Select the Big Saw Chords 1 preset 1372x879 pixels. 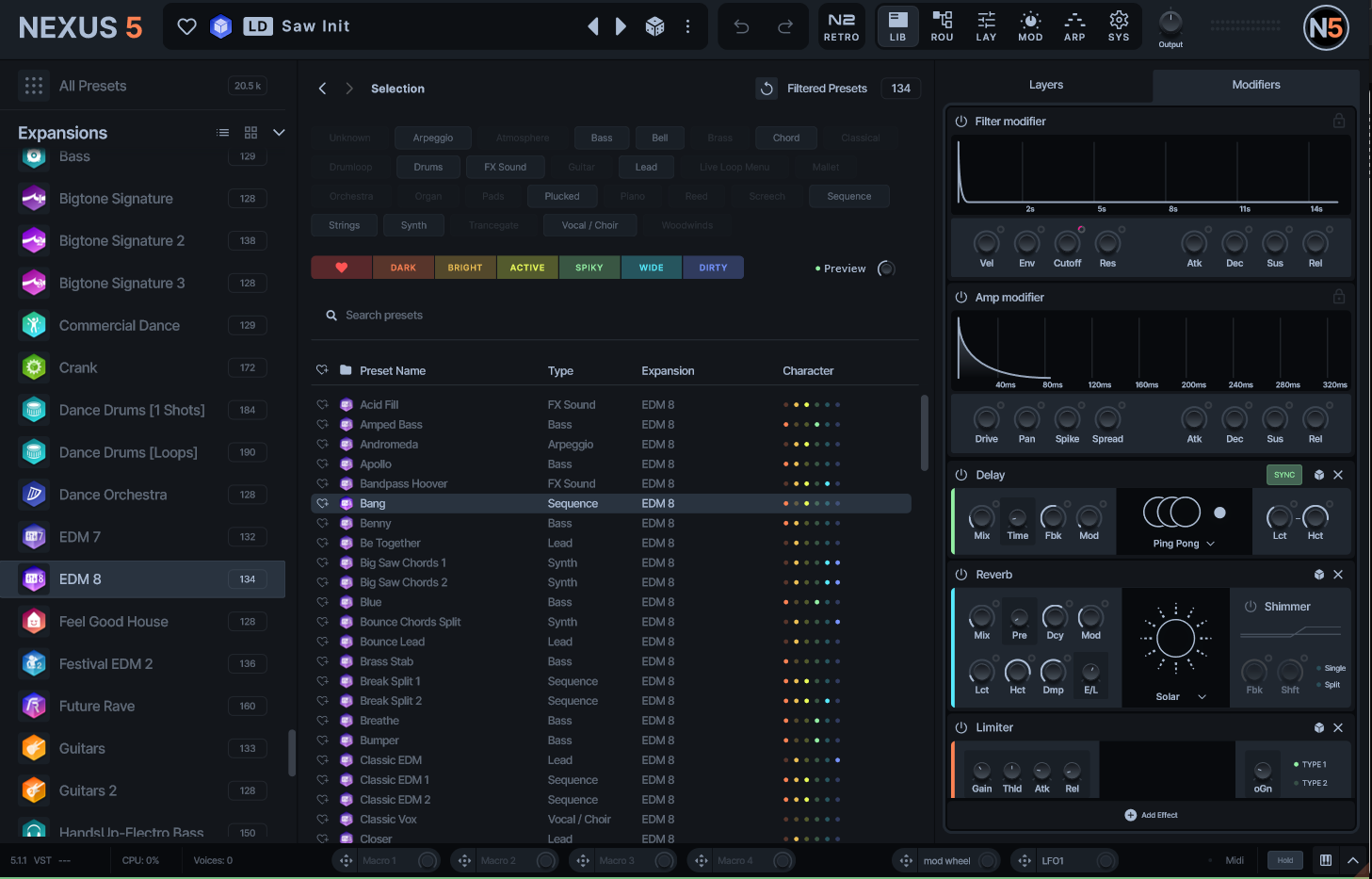pos(611,563)
